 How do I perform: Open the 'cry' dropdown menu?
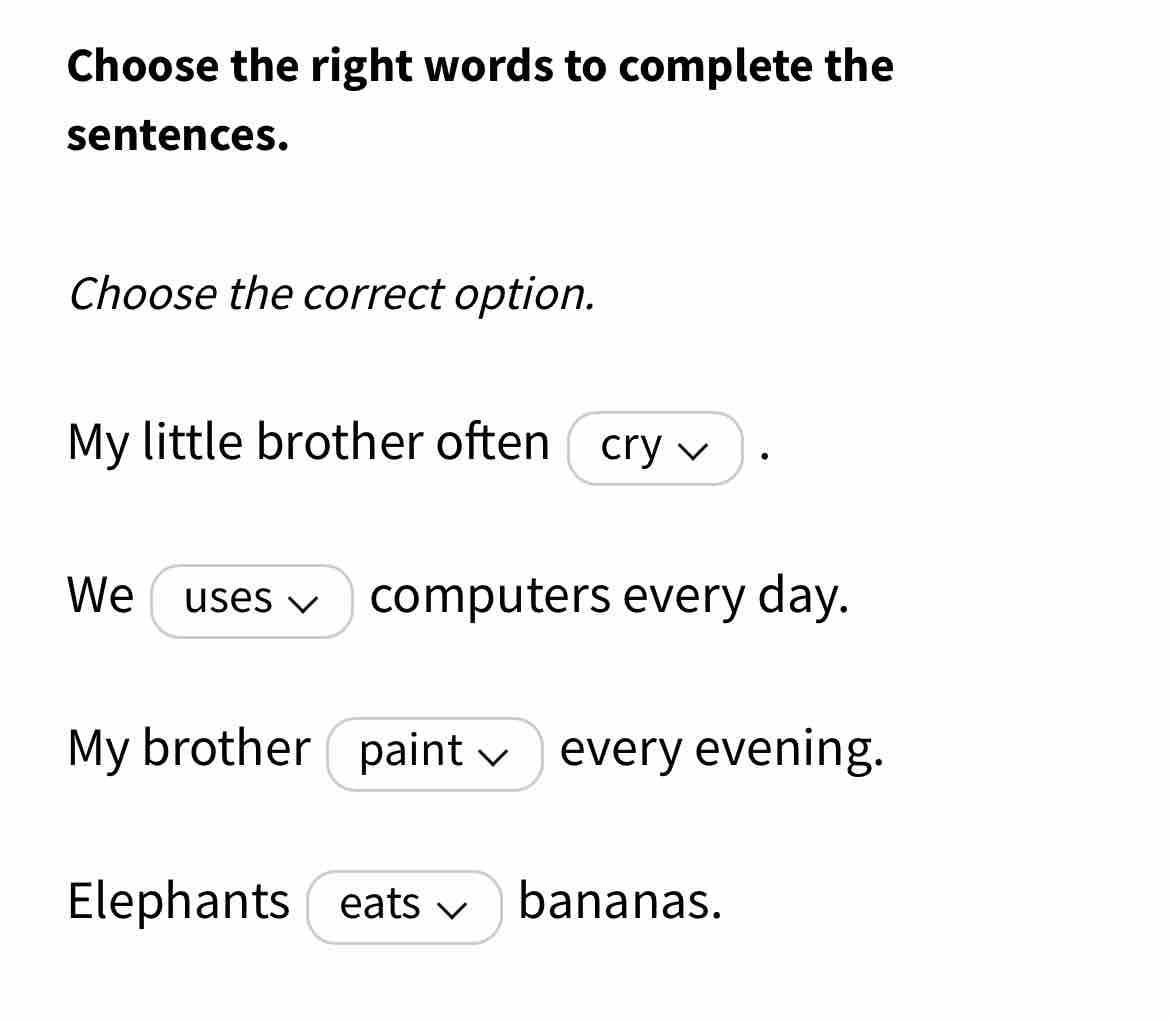click(655, 448)
